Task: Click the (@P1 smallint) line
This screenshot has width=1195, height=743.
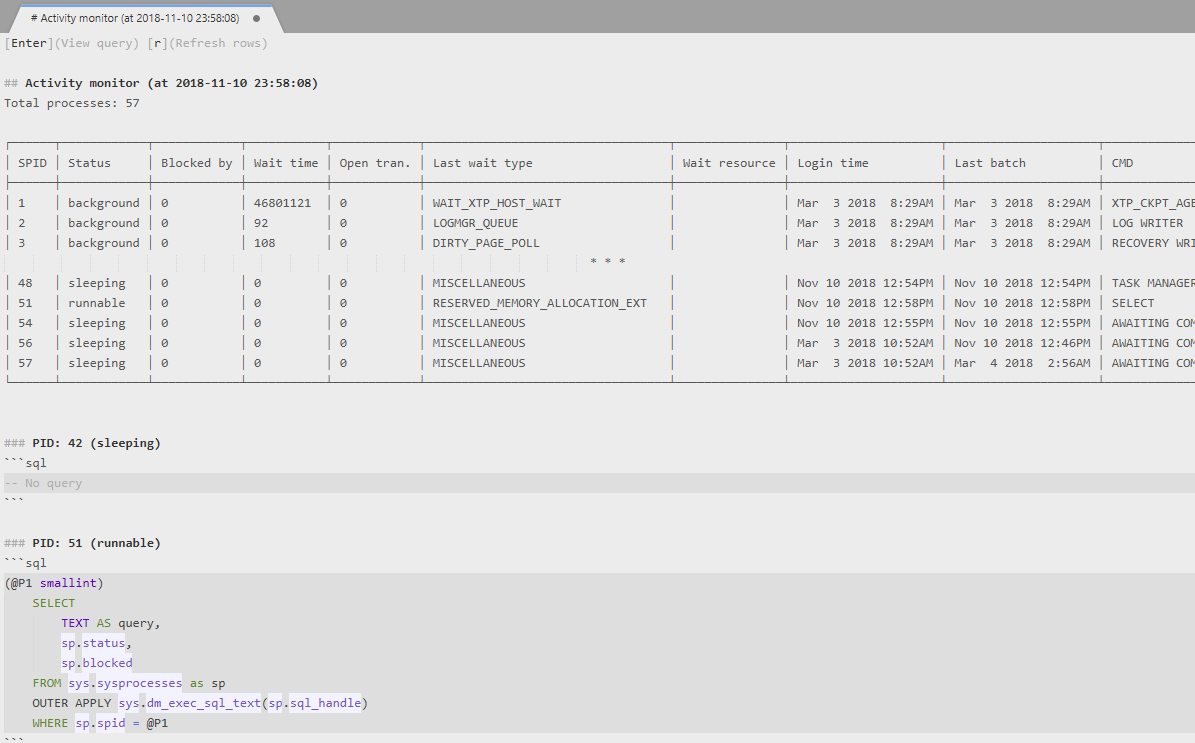Action: (x=54, y=583)
